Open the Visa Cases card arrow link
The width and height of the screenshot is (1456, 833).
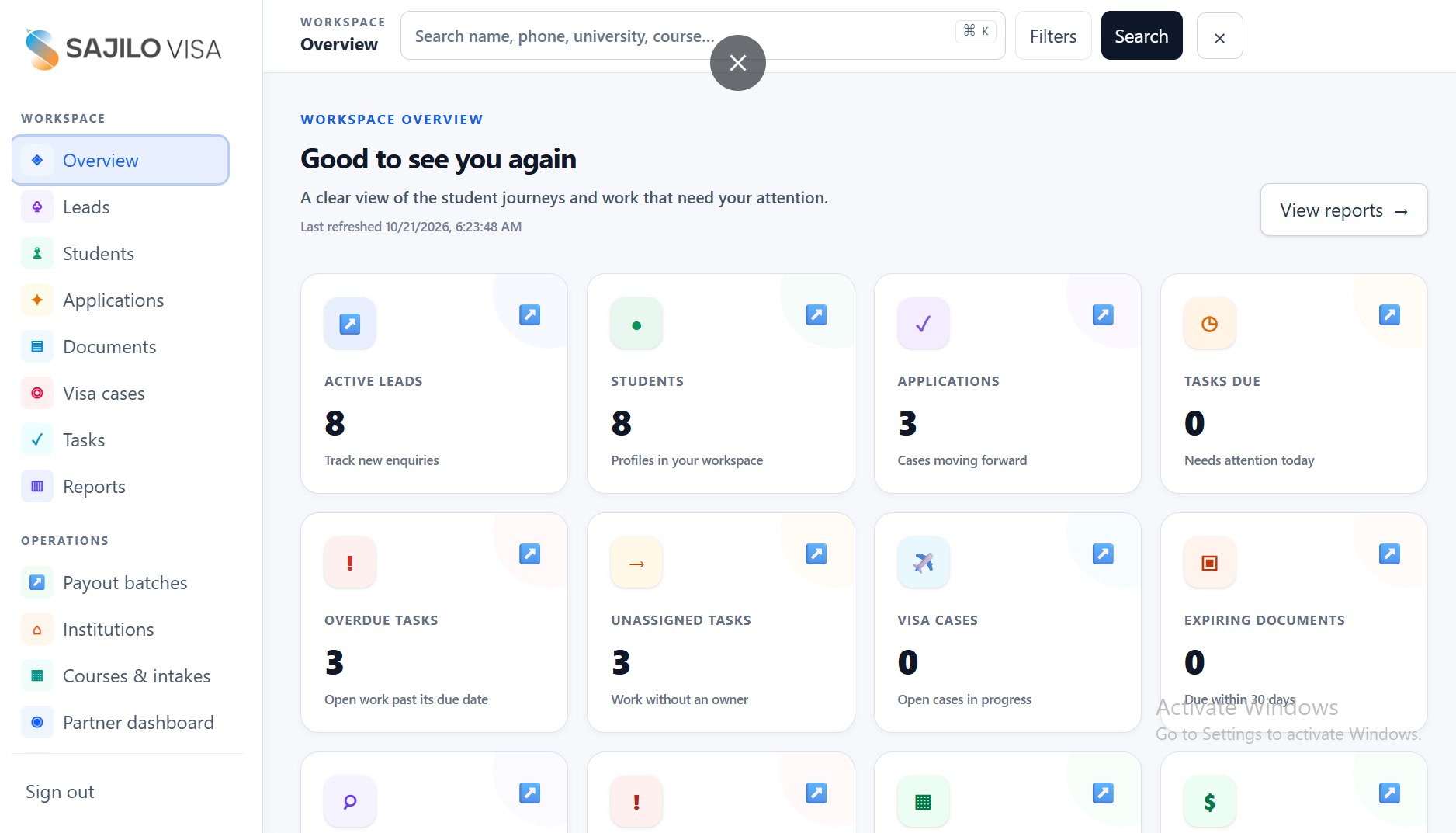pyautogui.click(x=1103, y=554)
